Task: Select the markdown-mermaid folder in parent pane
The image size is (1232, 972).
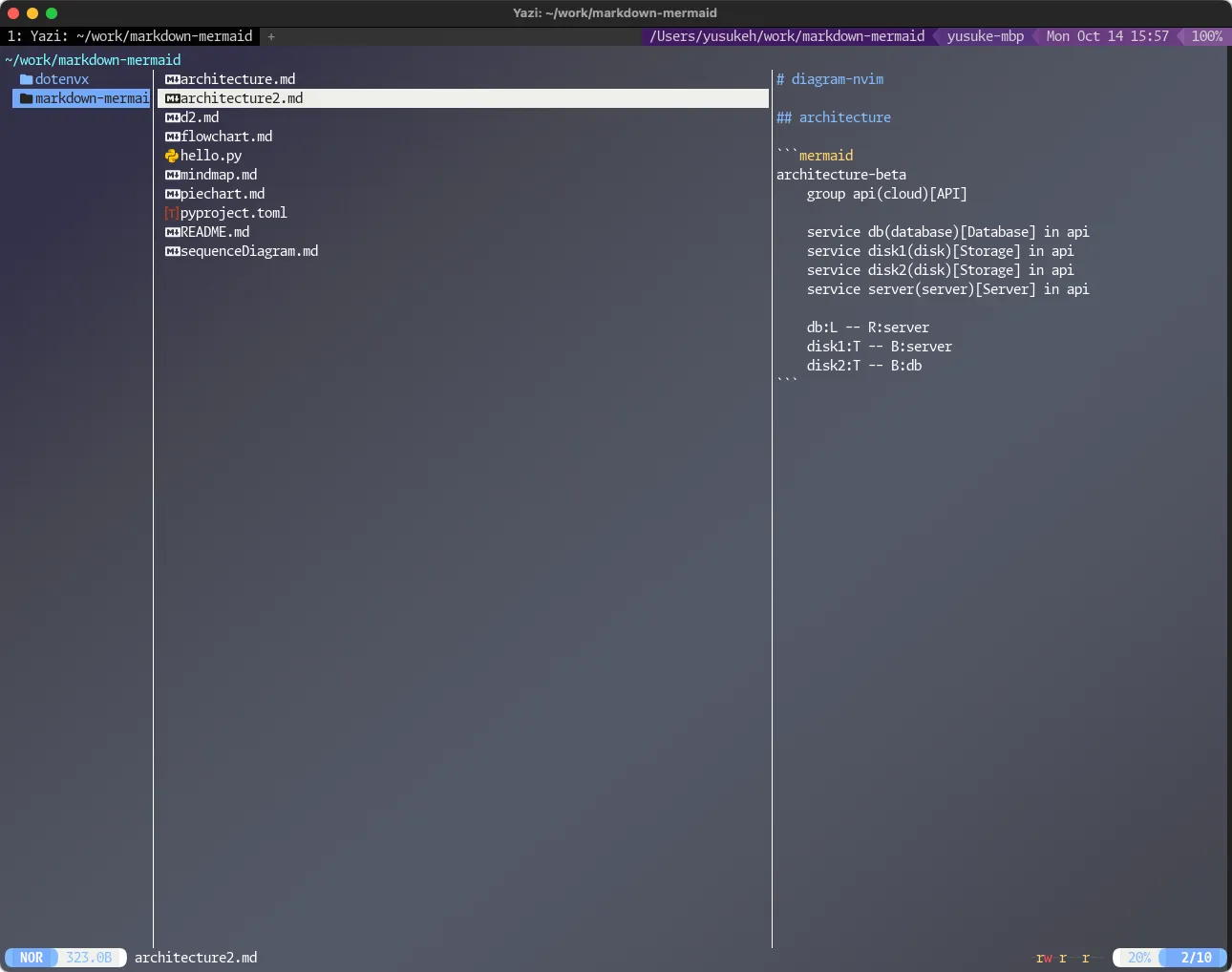Action: [x=82, y=98]
